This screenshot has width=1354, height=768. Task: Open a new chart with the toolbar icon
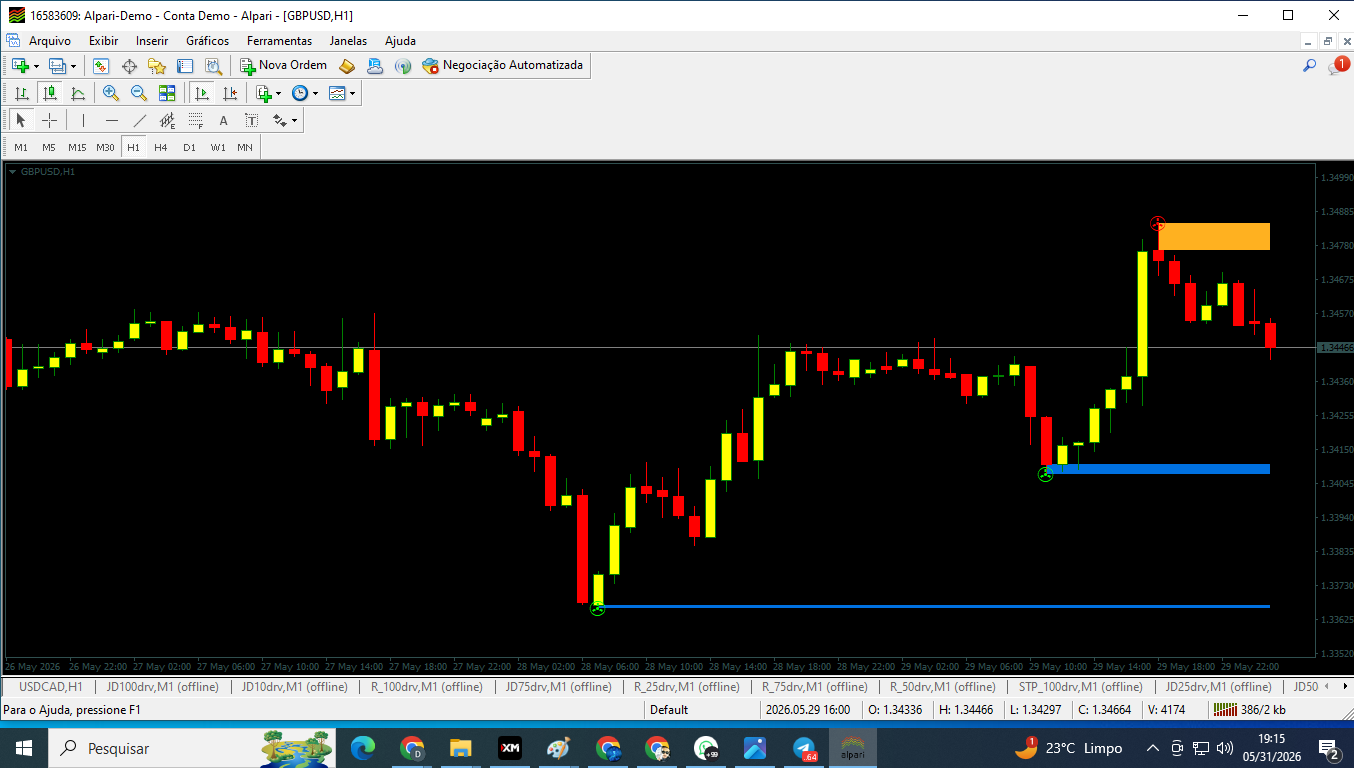[x=20, y=66]
